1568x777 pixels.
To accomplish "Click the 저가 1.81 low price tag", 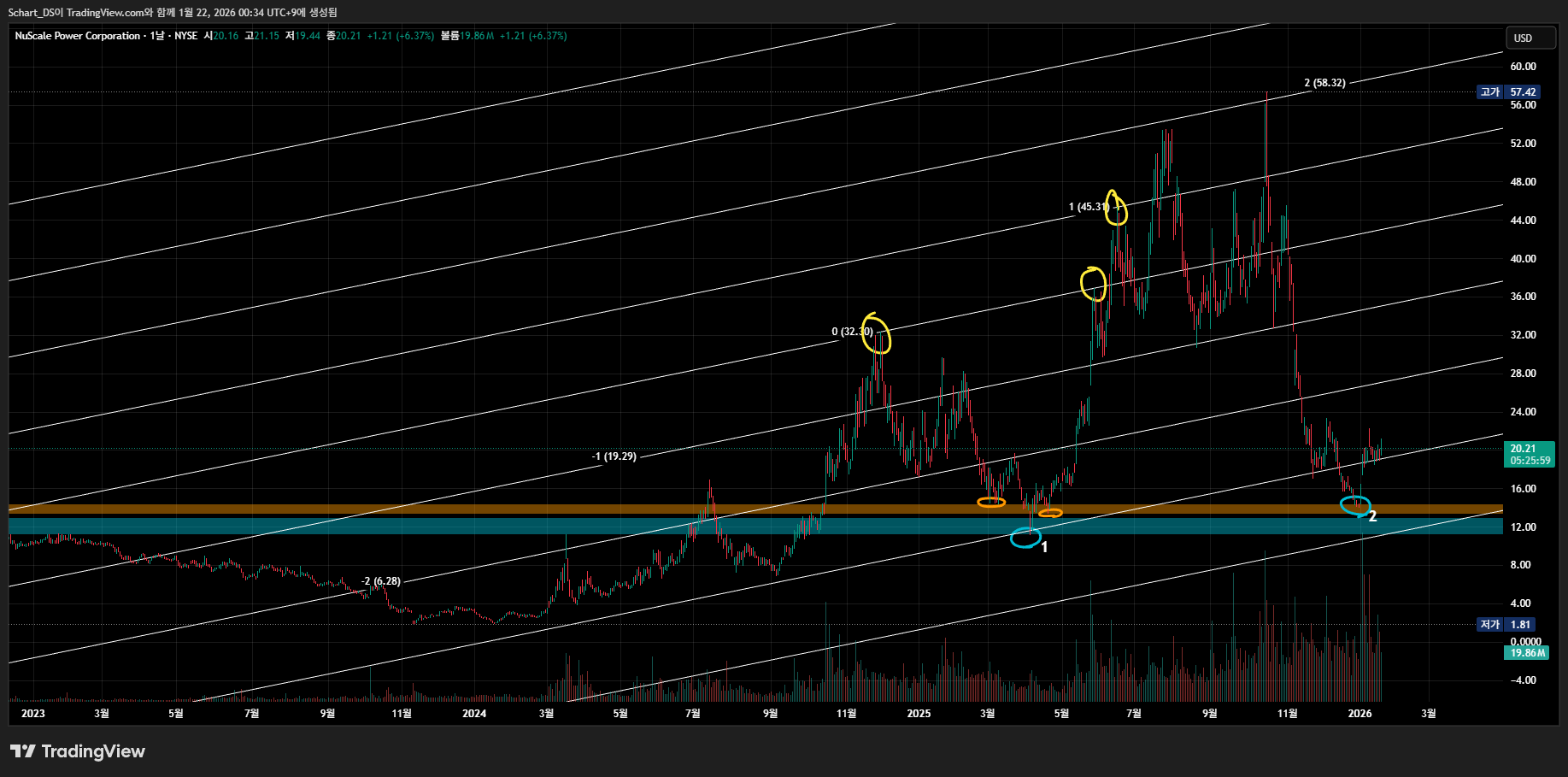I will [1506, 625].
